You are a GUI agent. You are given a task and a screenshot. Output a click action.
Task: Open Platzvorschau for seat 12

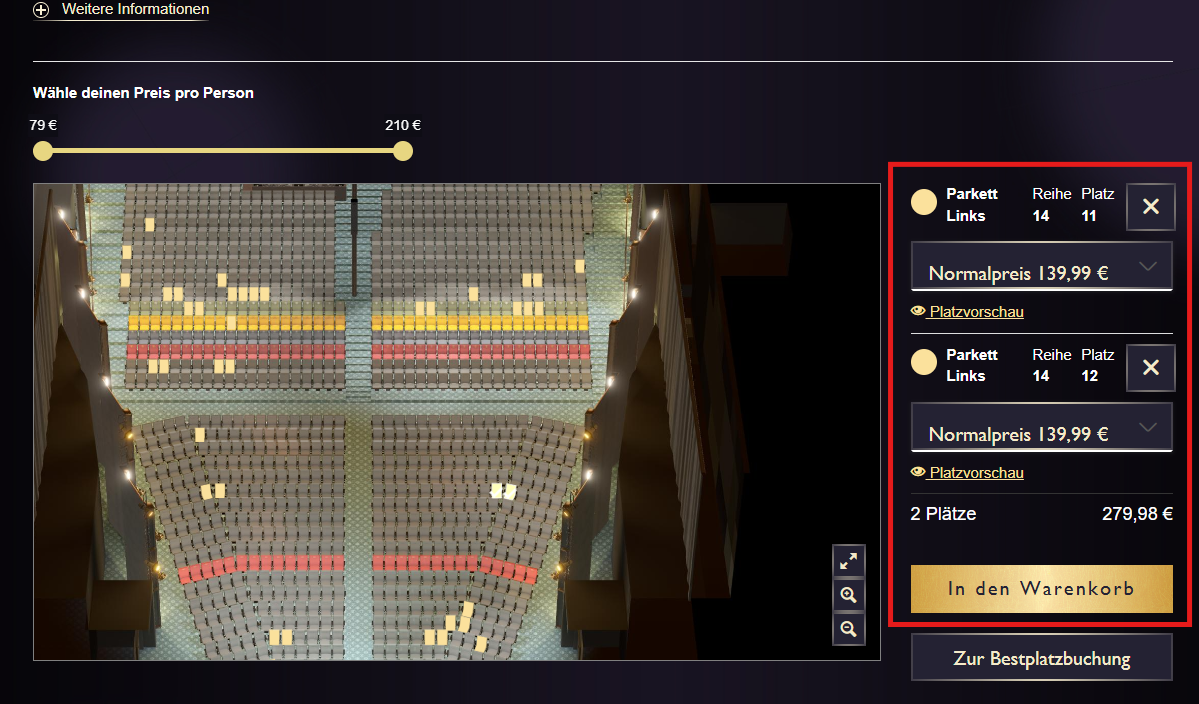click(975, 472)
